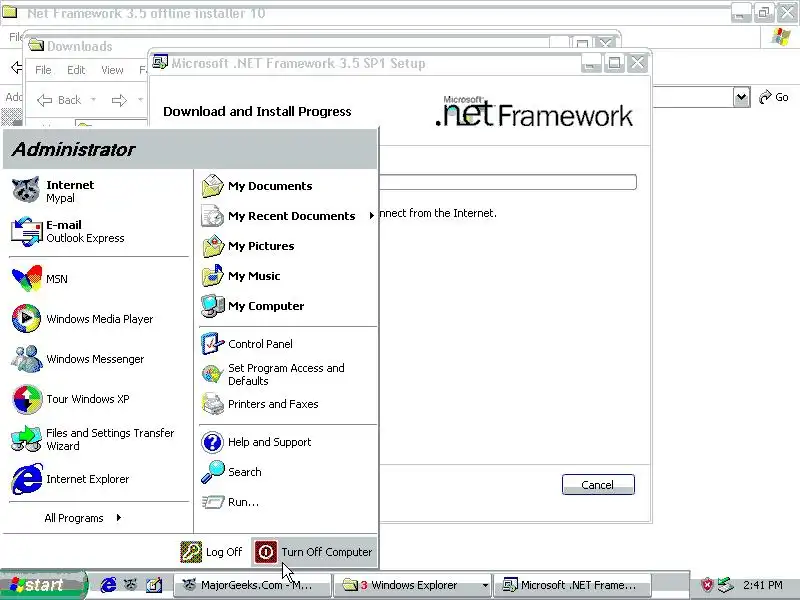Open Set Program Access and Defaults

pos(288,374)
